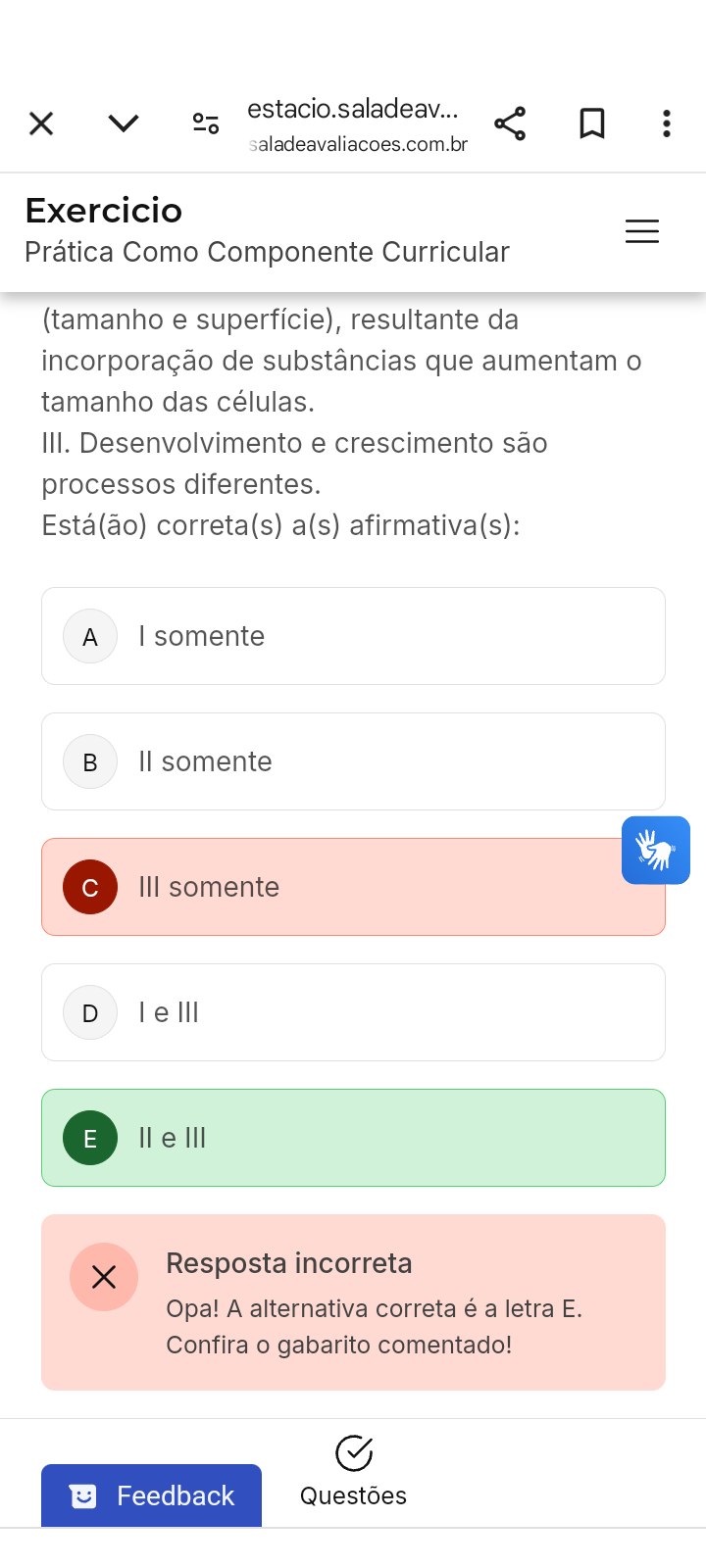Open the hamburger menu beside Exercicio
The height and width of the screenshot is (1568, 706).
[x=642, y=231]
